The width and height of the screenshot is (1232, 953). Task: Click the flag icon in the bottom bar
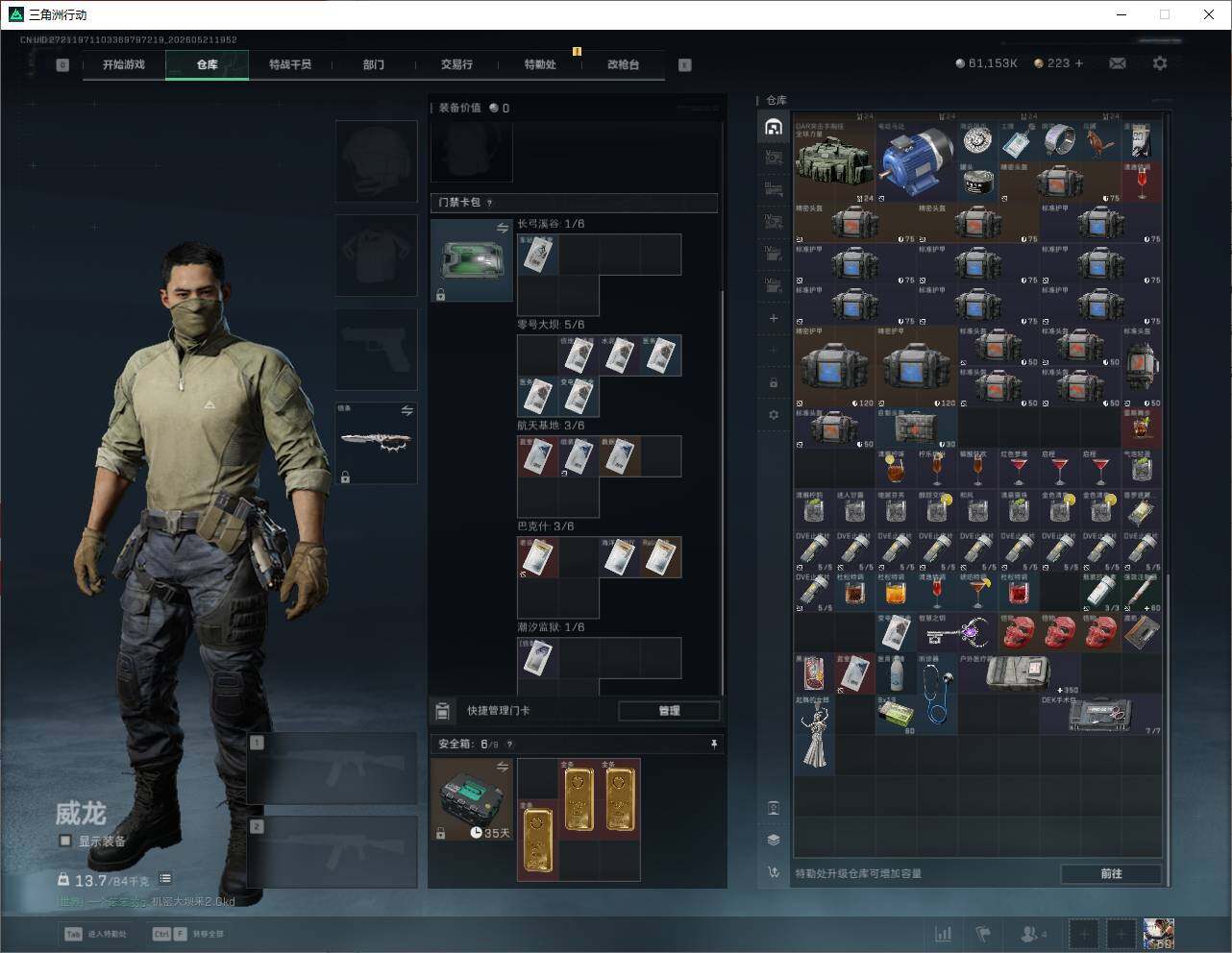point(983,934)
